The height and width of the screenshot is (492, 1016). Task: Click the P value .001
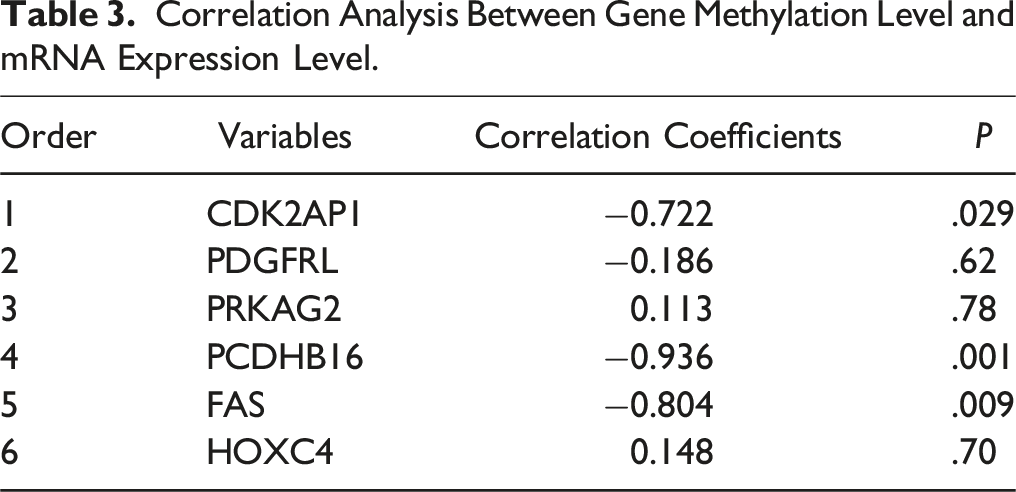click(979, 357)
